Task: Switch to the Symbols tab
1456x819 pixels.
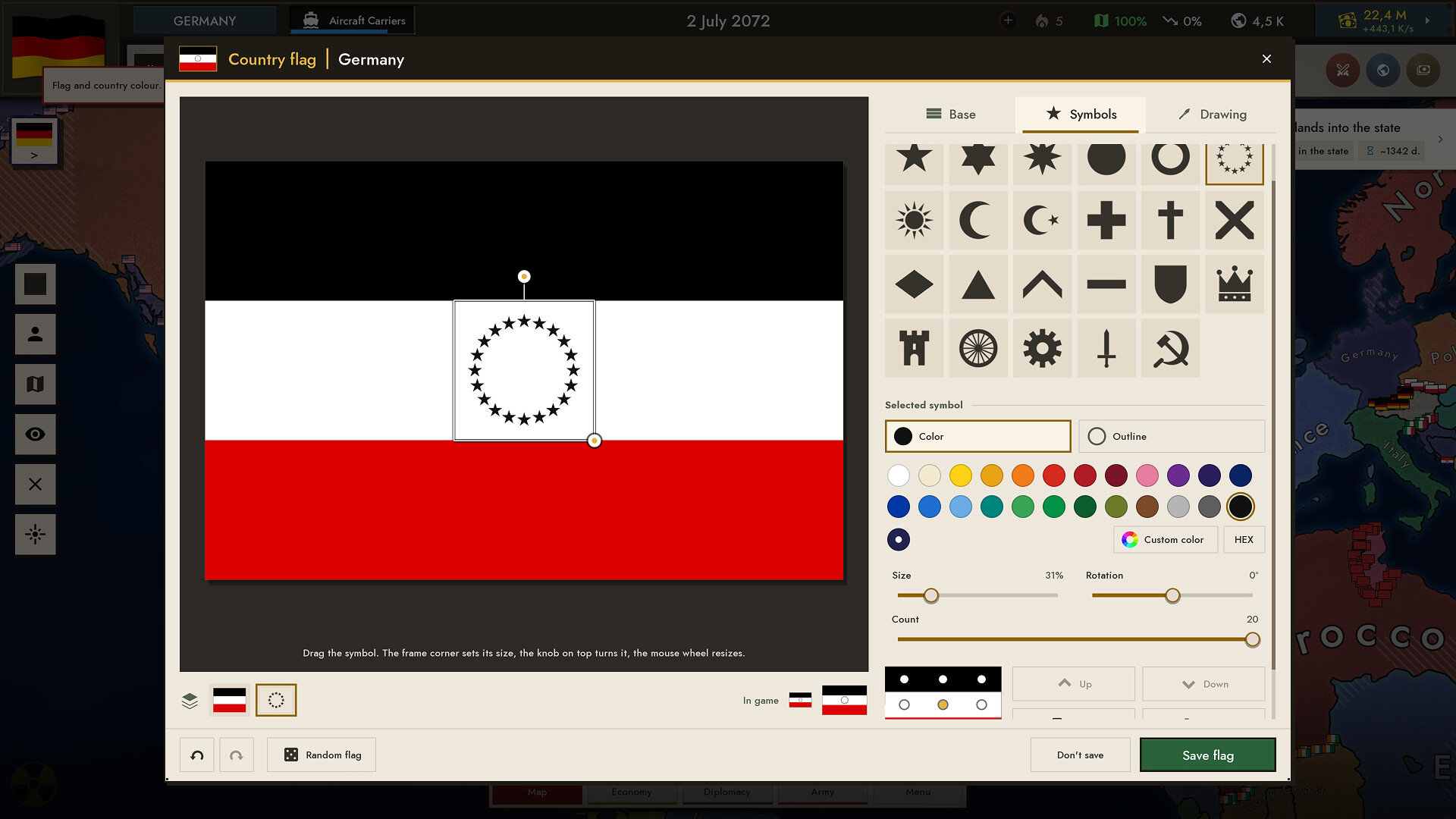Action: pos(1081,115)
